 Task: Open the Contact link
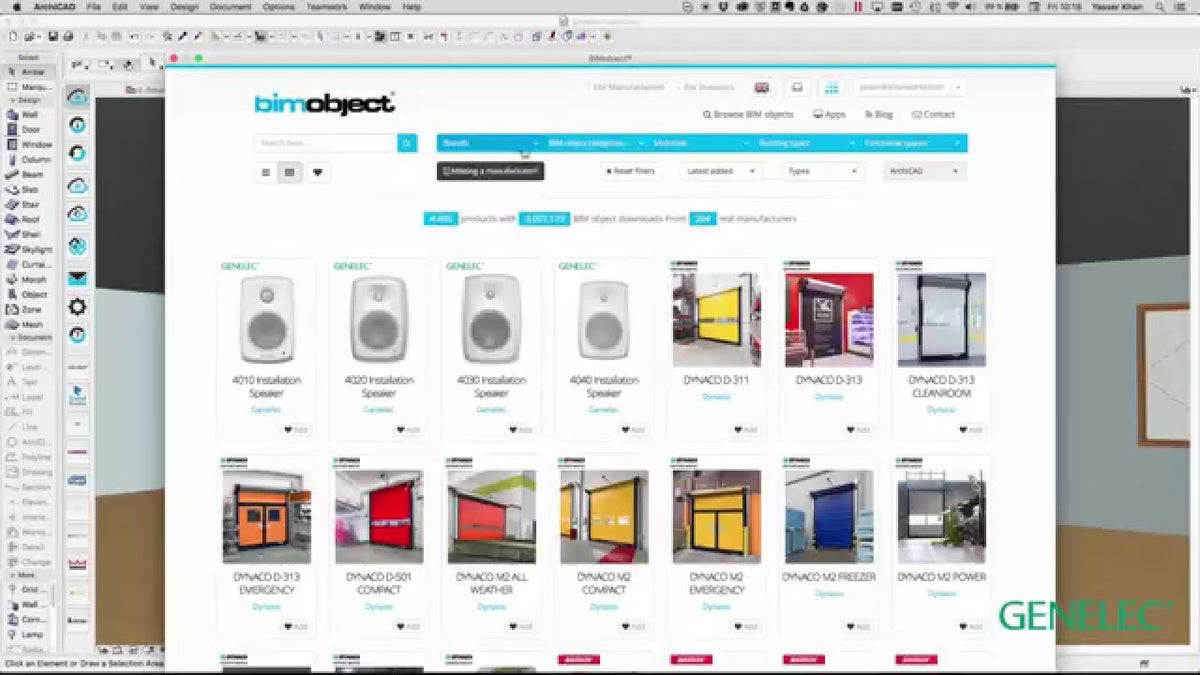click(x=934, y=115)
